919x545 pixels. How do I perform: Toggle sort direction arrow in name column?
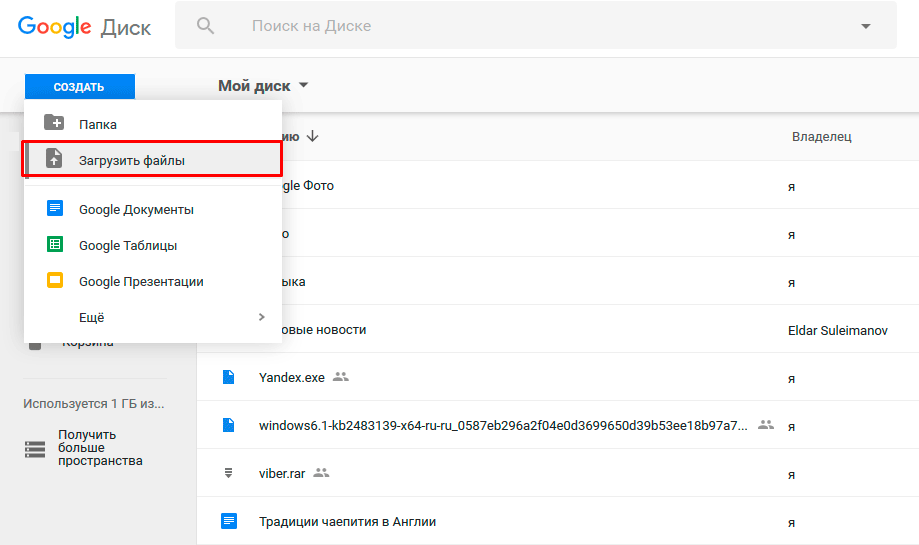[x=313, y=136]
